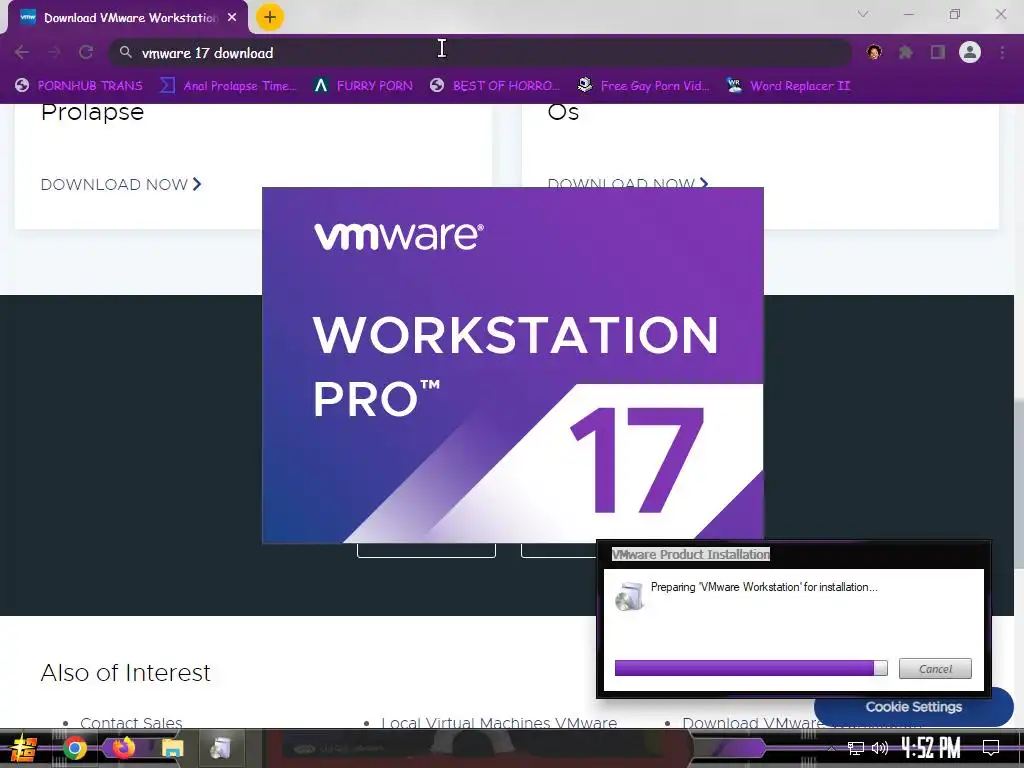This screenshot has height=768, width=1024.
Task: Open the Word Replacer II bookmark
Action: pos(789,86)
